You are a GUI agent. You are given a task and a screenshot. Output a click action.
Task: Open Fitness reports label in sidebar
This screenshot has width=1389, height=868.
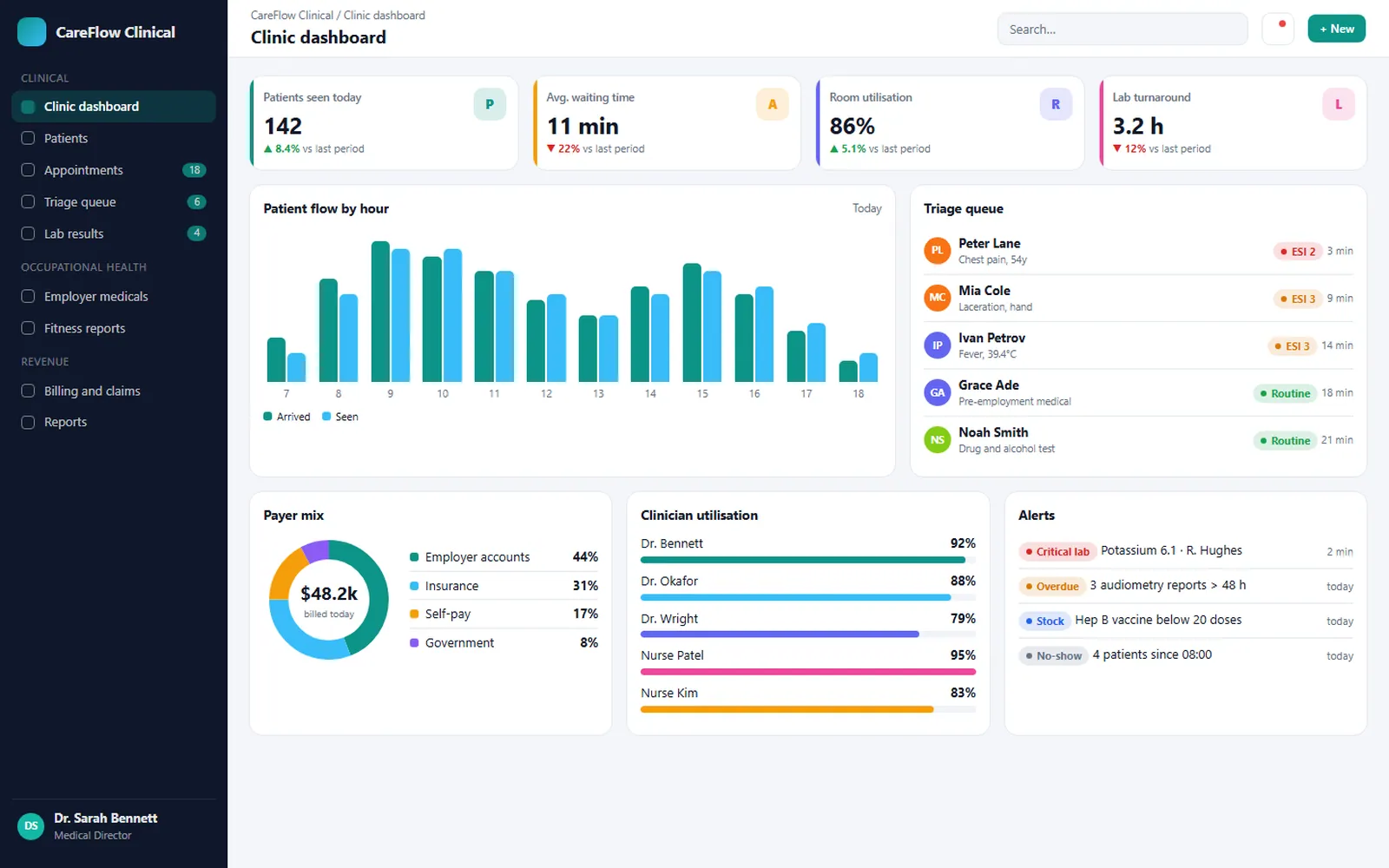coord(85,328)
